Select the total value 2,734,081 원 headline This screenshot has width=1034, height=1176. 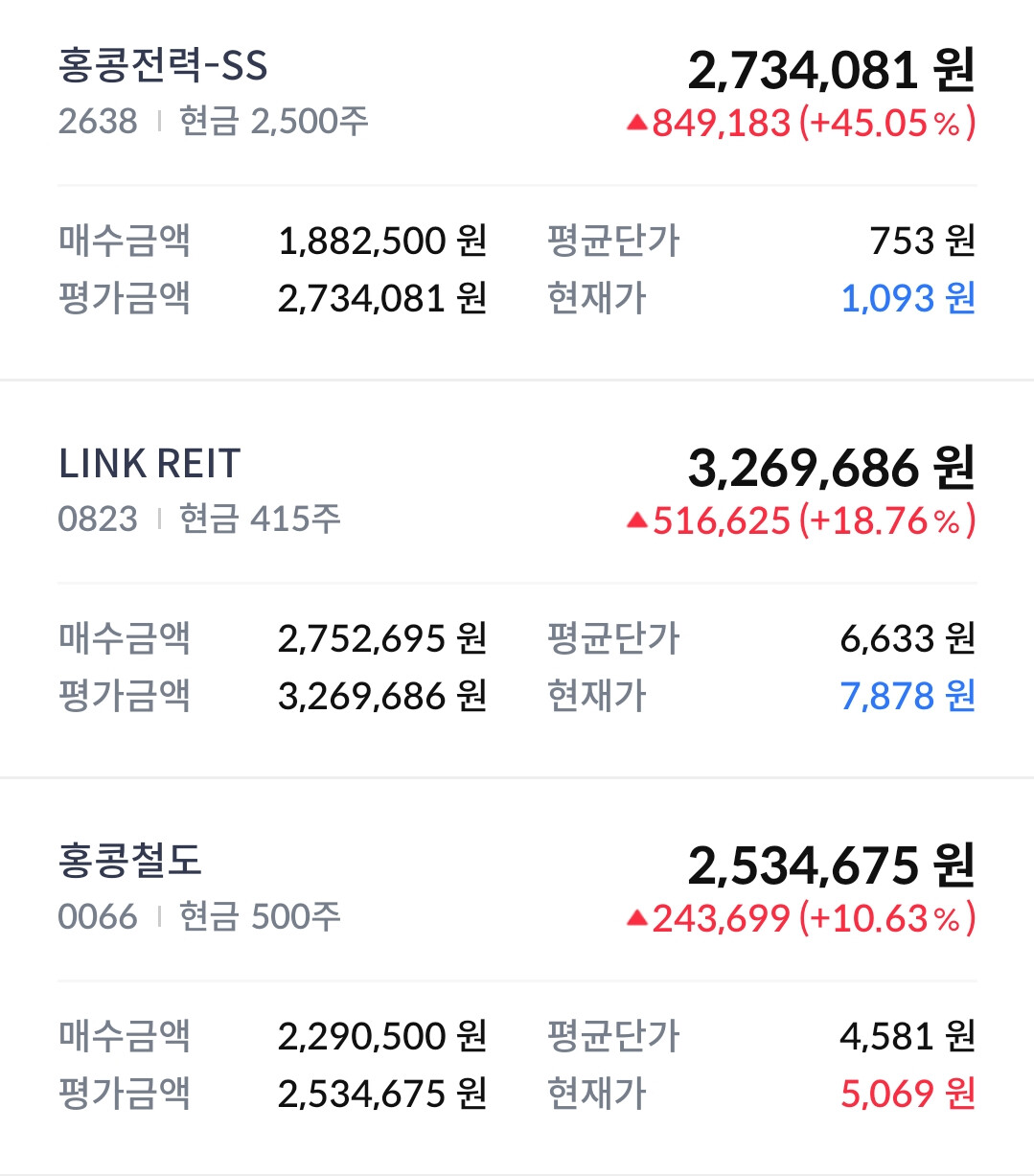coord(832,70)
